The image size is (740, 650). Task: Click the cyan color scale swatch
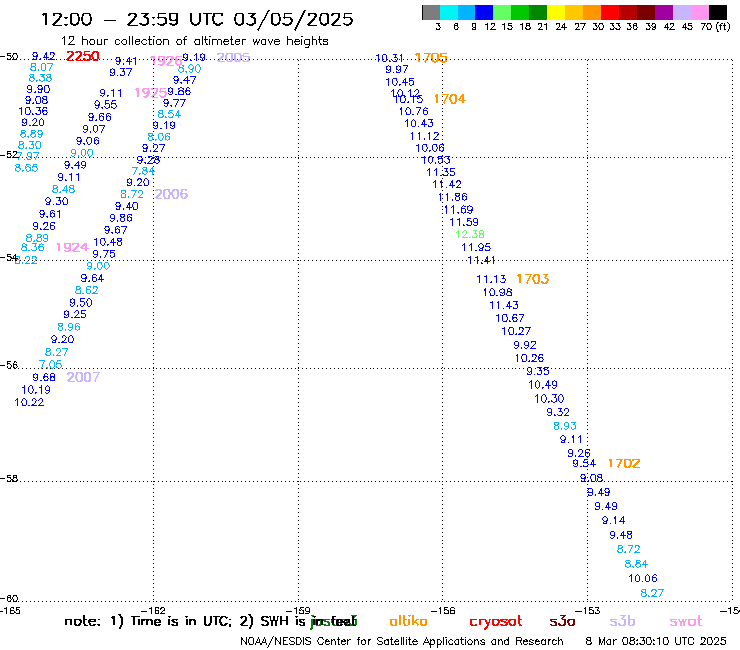(449, 12)
